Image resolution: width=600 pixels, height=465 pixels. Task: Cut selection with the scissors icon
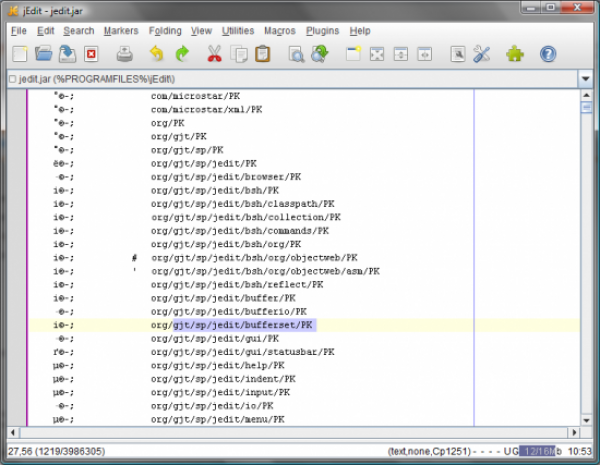point(214,54)
